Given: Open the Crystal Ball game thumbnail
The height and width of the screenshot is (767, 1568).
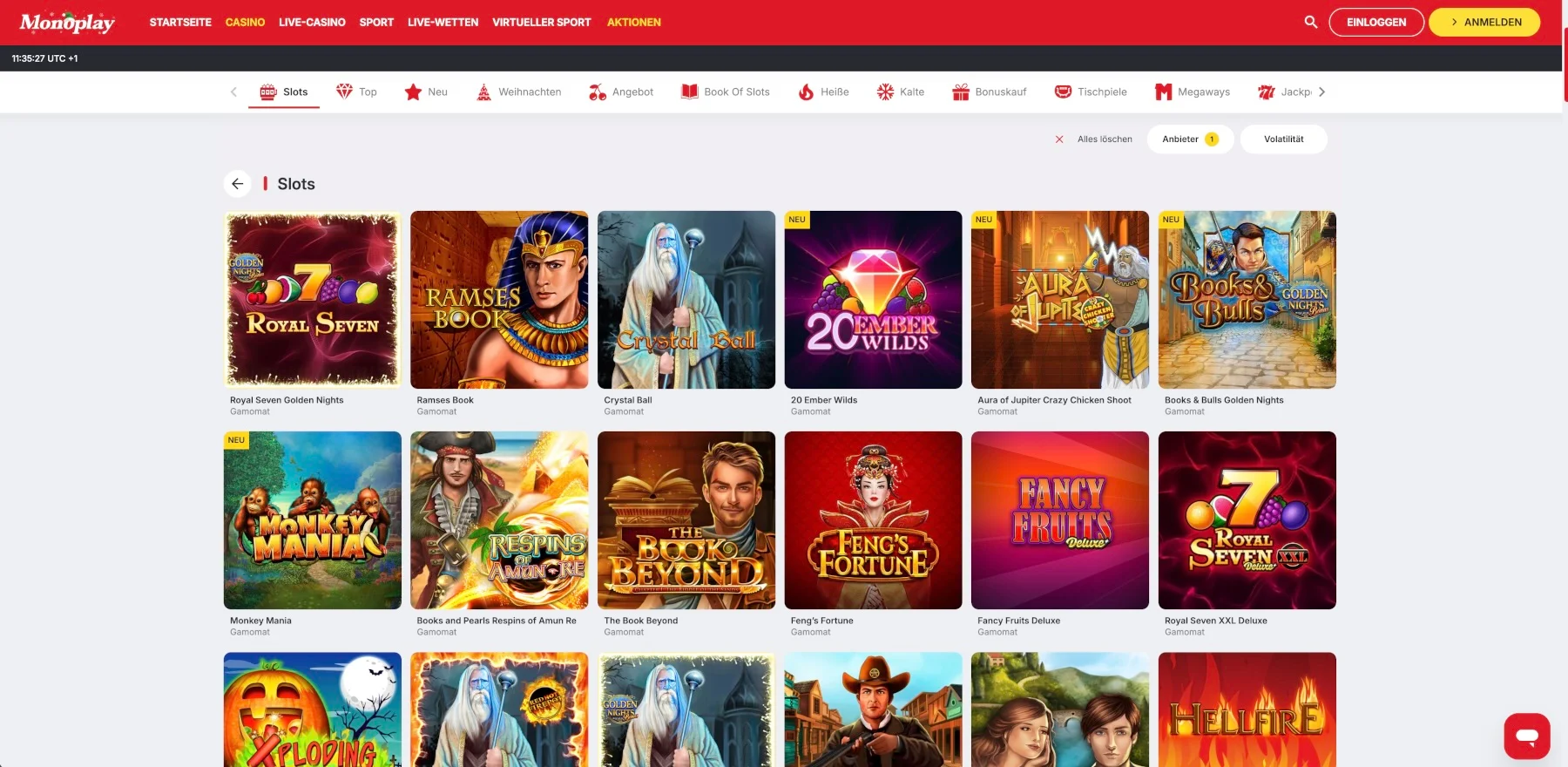Looking at the screenshot, I should 686,300.
